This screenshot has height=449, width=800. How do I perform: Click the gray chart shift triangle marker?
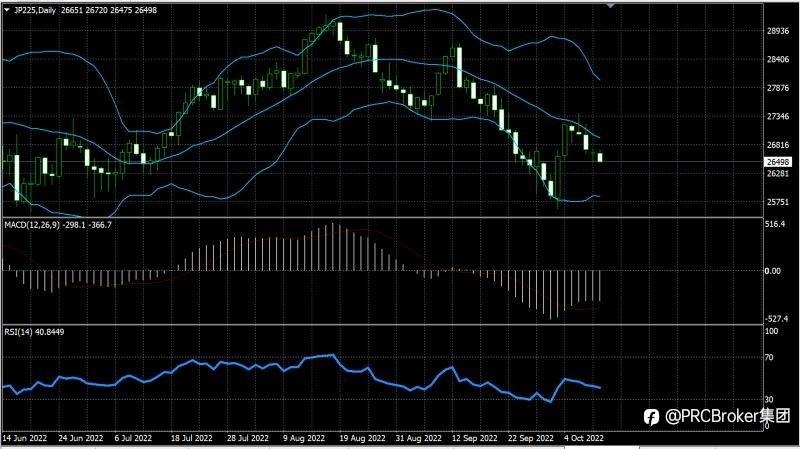pyautogui.click(x=610, y=5)
